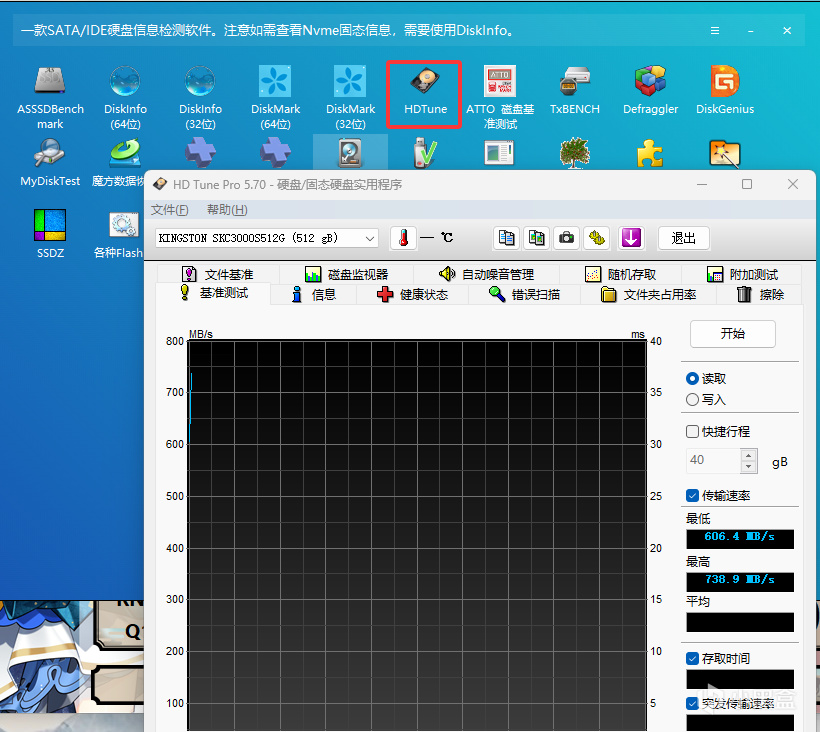Click the USB drive green check icon
The width and height of the screenshot is (820, 732).
pyautogui.click(x=425, y=153)
